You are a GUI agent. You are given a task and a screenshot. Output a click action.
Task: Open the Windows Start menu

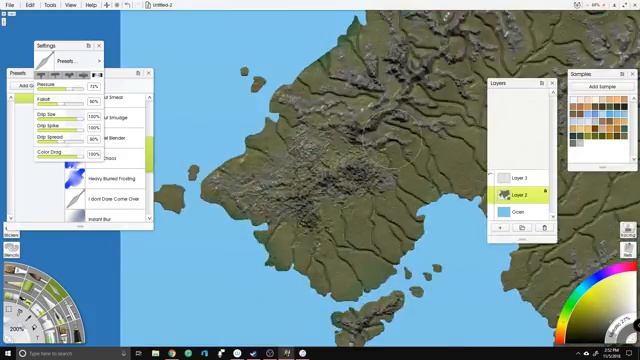point(7,353)
